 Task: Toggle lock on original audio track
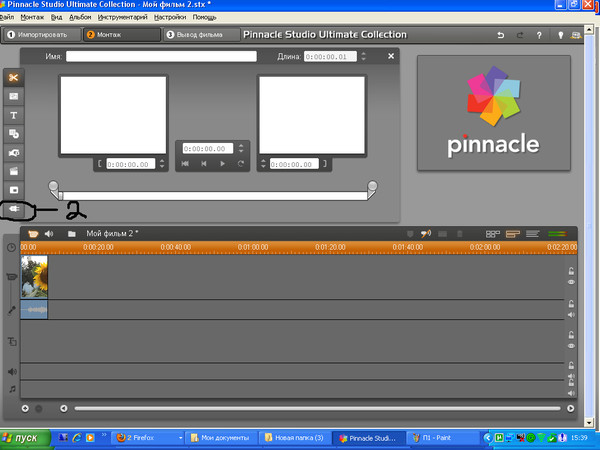571,304
